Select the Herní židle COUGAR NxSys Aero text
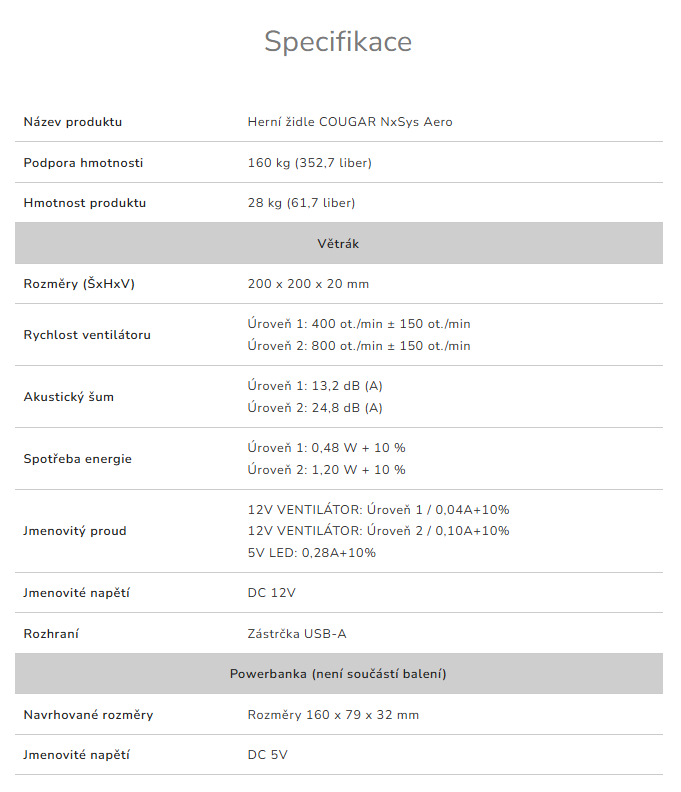The width and height of the screenshot is (681, 792). pos(350,122)
